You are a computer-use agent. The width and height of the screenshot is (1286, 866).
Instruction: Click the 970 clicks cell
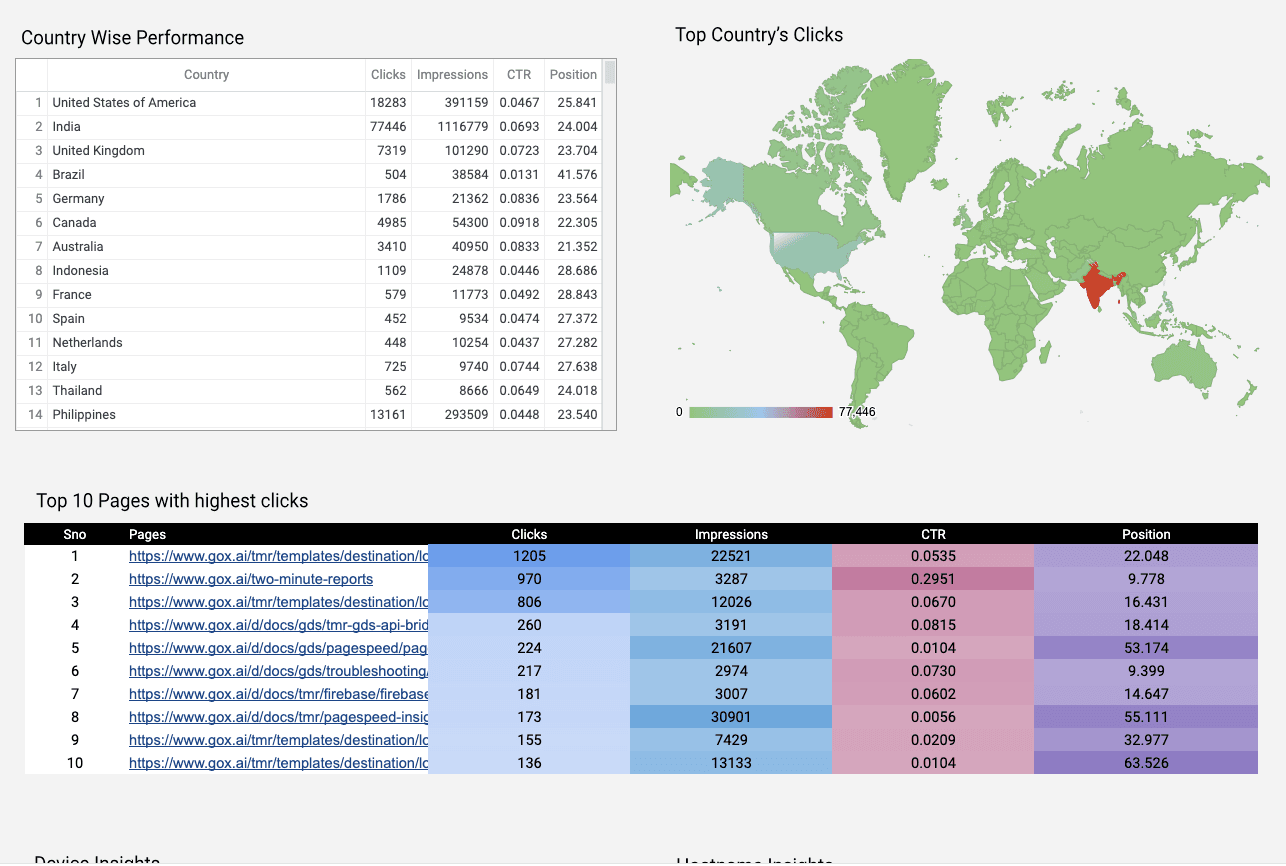coord(529,579)
